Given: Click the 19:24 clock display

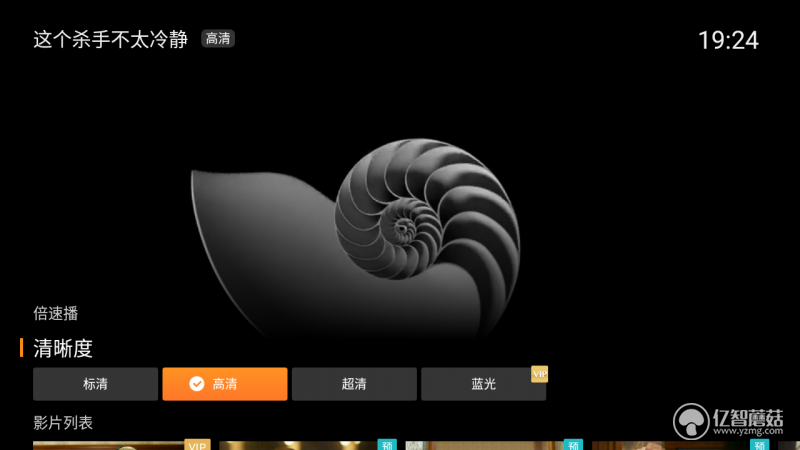Looking at the screenshot, I should click(728, 40).
